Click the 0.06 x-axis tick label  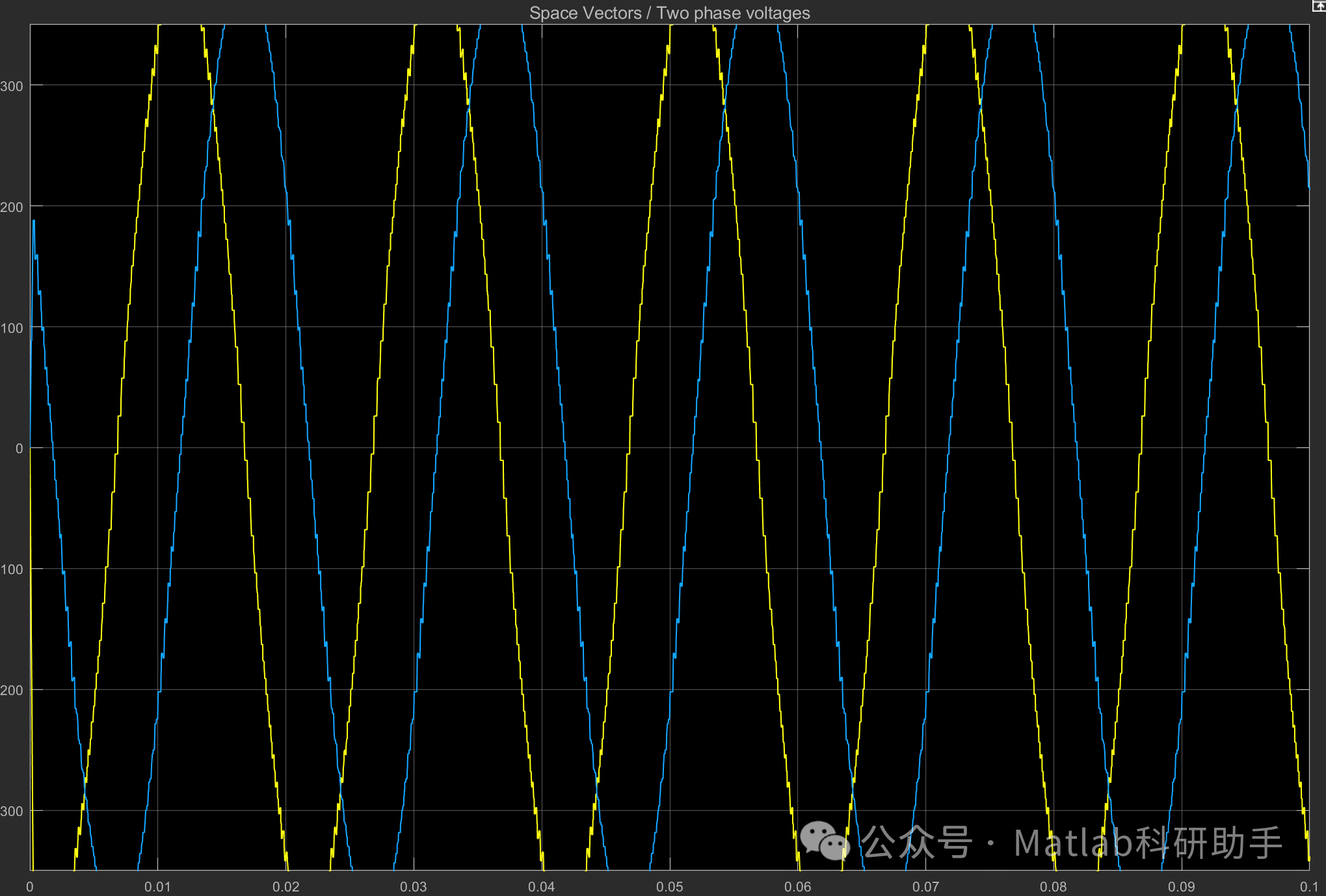797,887
